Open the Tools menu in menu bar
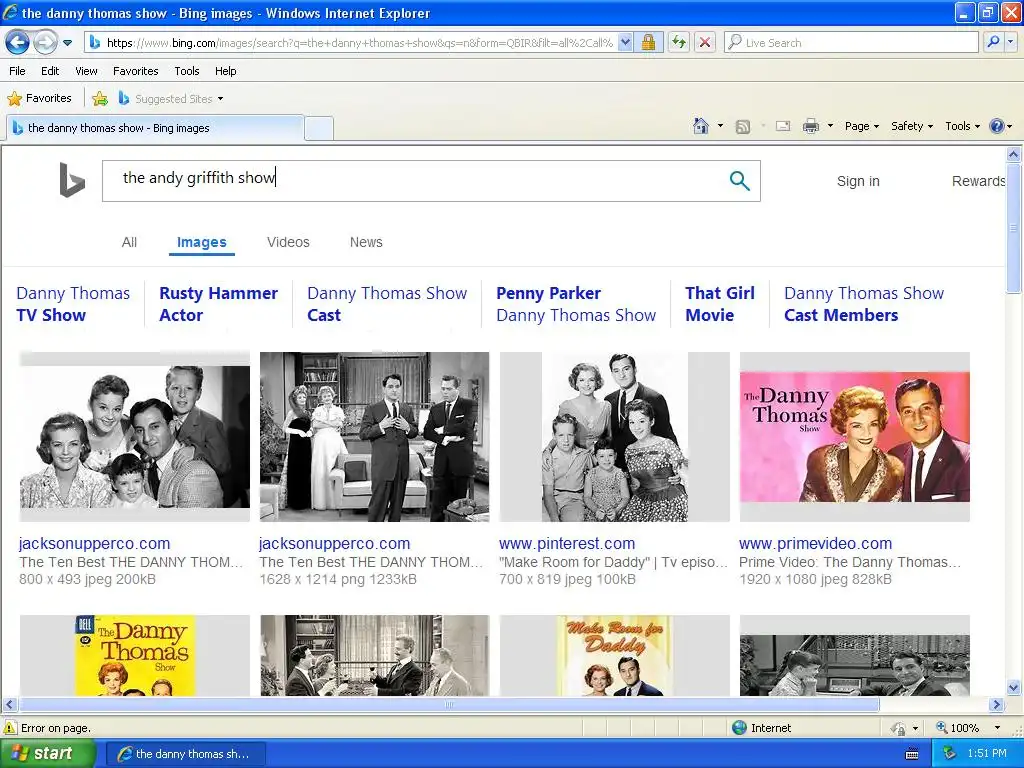 click(187, 71)
